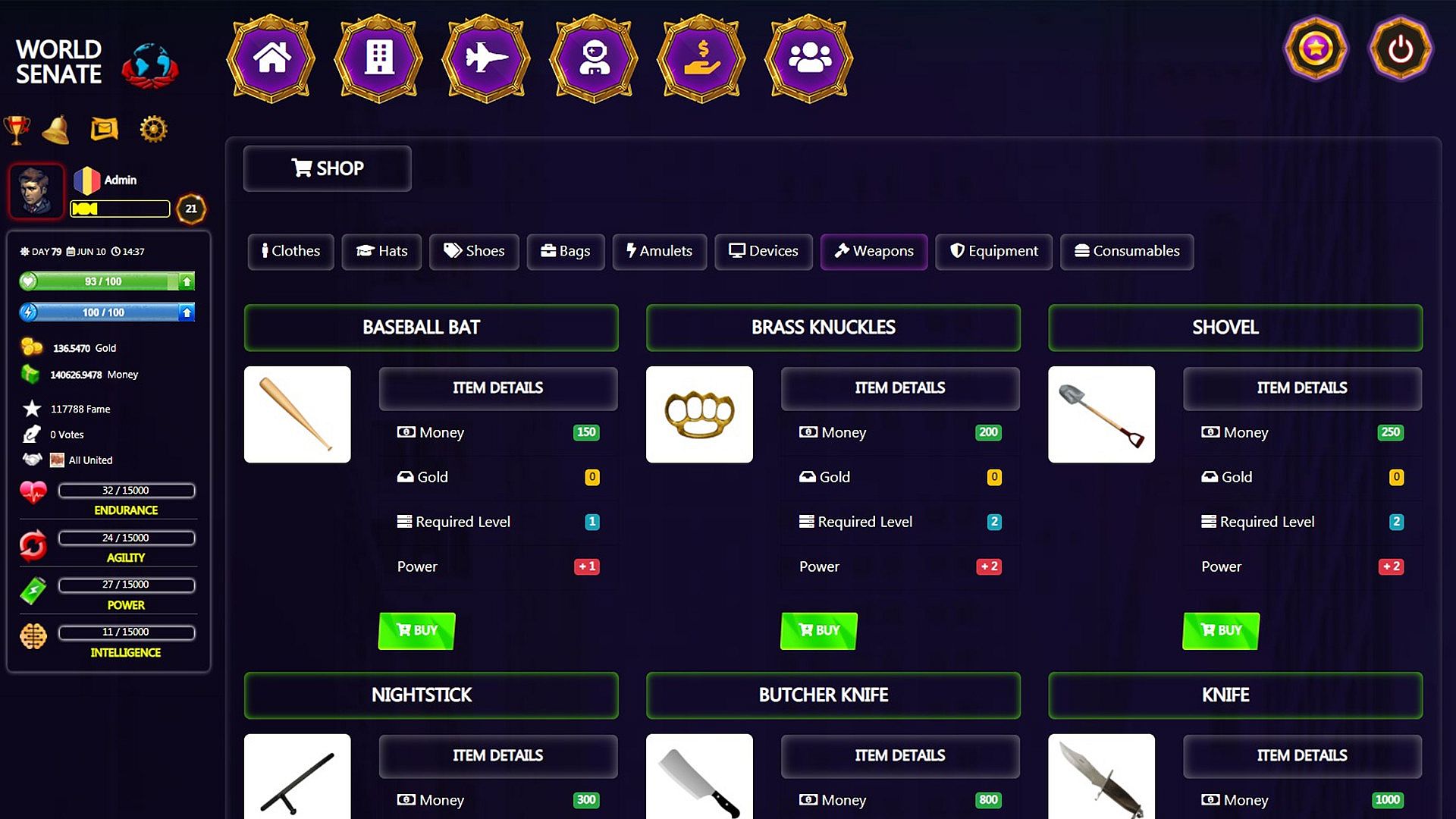Buy the Shovel
Viewport: 1456px width, 819px height.
pos(1221,631)
